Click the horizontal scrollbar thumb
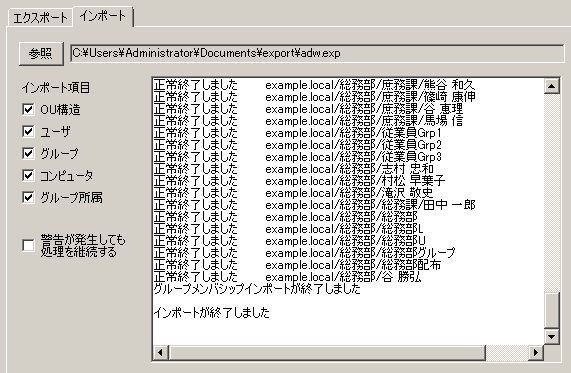571x373 pixels. coord(327,352)
